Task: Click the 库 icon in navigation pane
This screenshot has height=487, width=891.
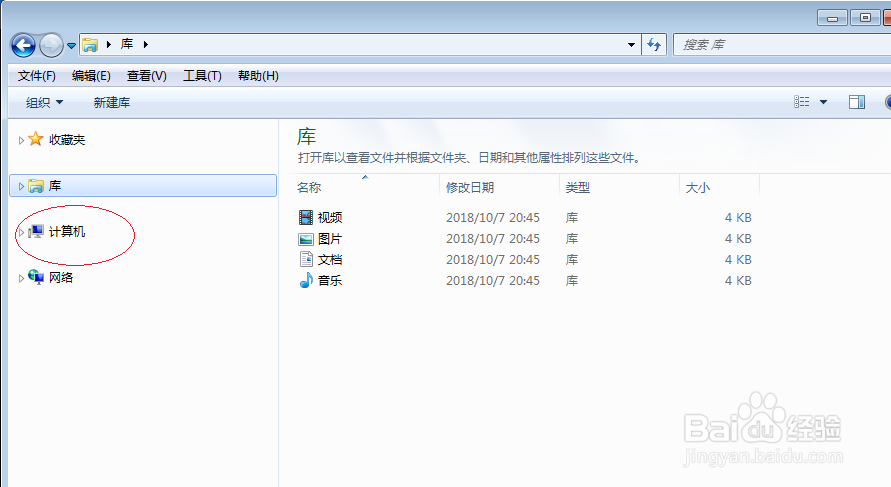Action: coord(36,186)
